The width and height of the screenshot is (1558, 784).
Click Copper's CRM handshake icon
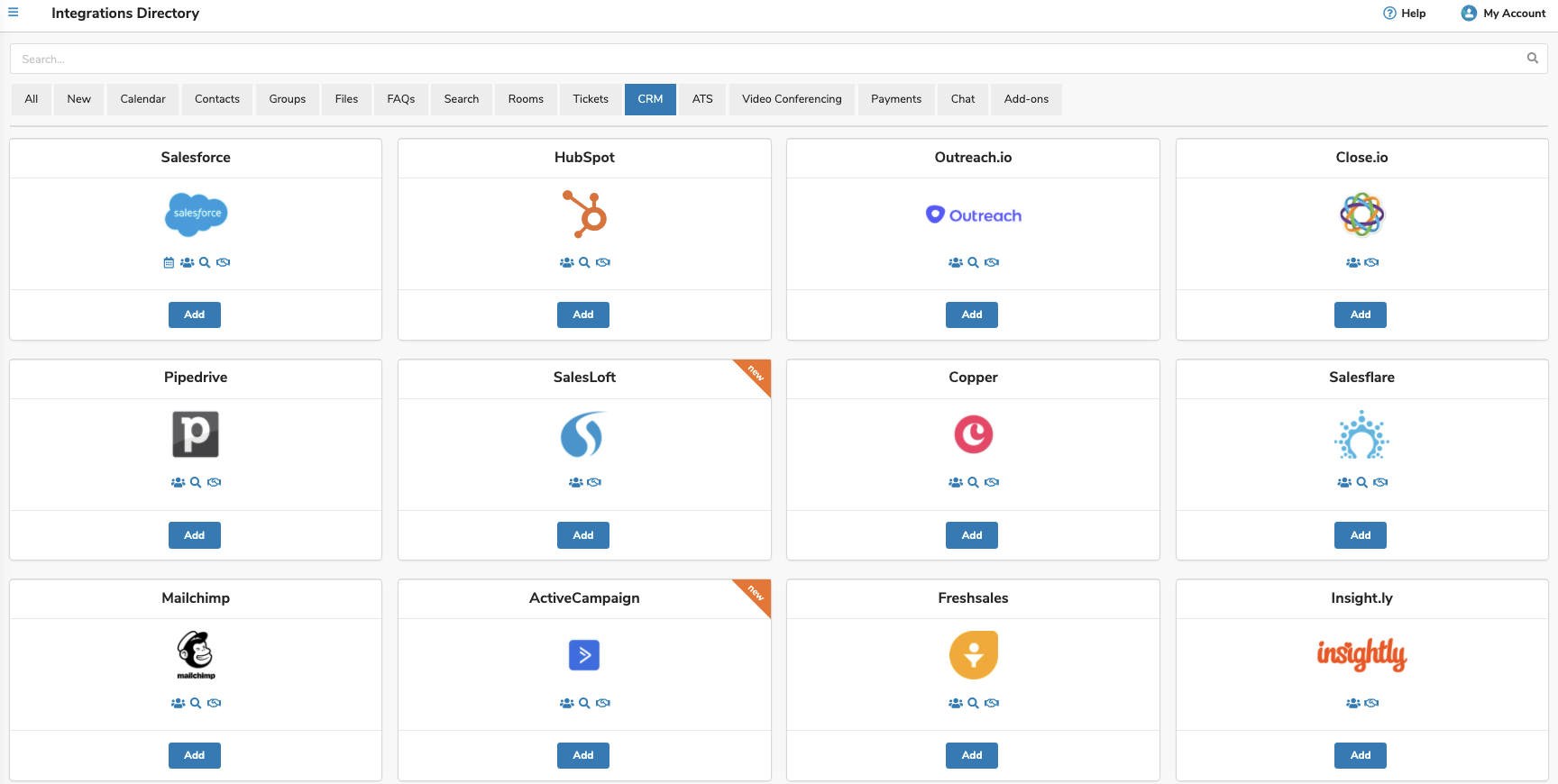click(x=992, y=482)
